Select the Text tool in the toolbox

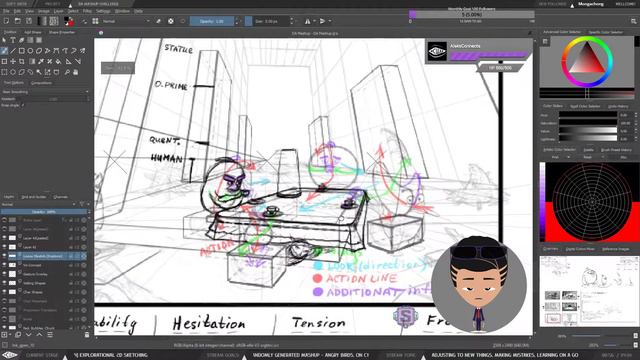[x=13, y=40]
